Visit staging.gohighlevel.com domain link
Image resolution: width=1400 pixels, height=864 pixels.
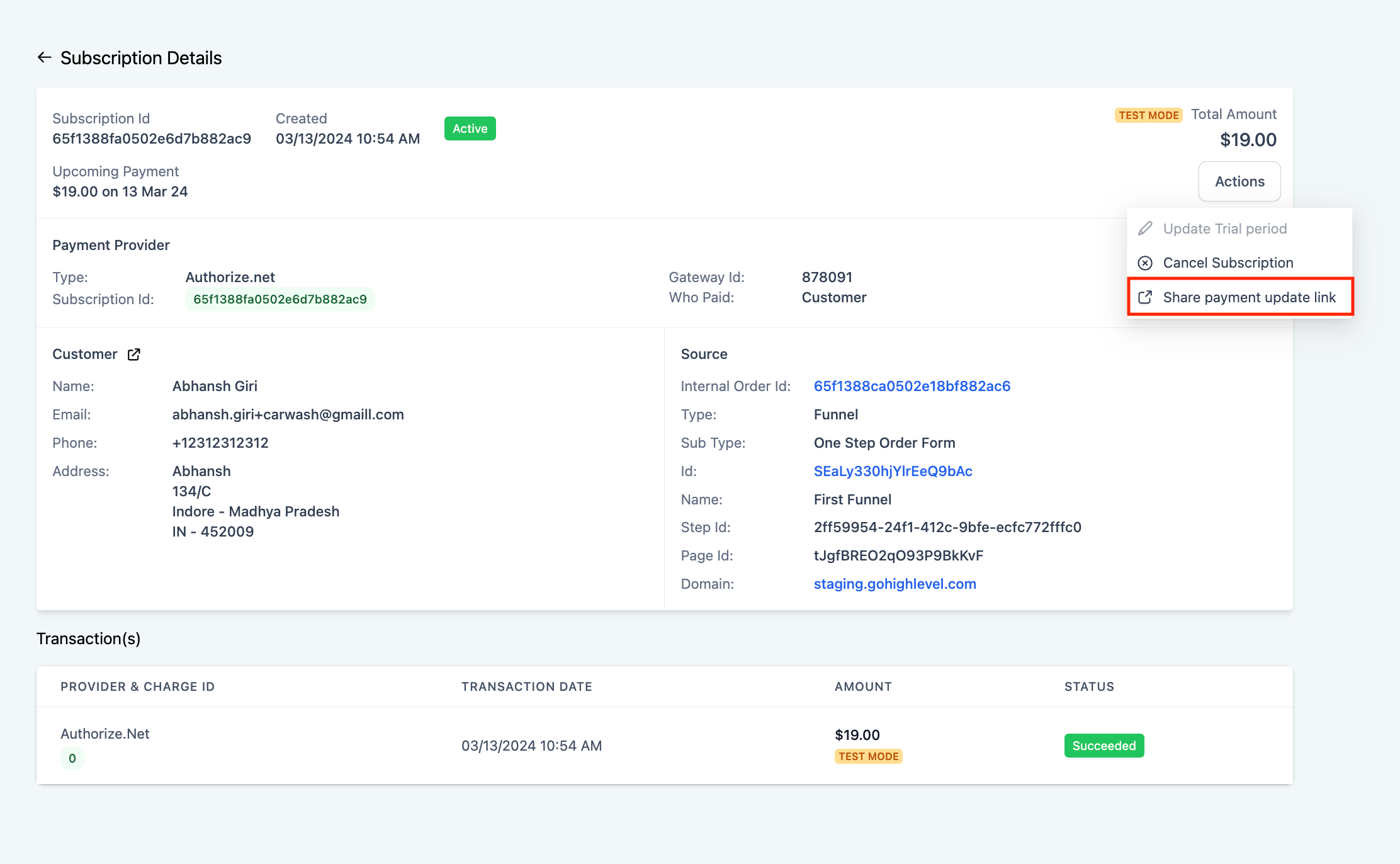pyautogui.click(x=895, y=584)
